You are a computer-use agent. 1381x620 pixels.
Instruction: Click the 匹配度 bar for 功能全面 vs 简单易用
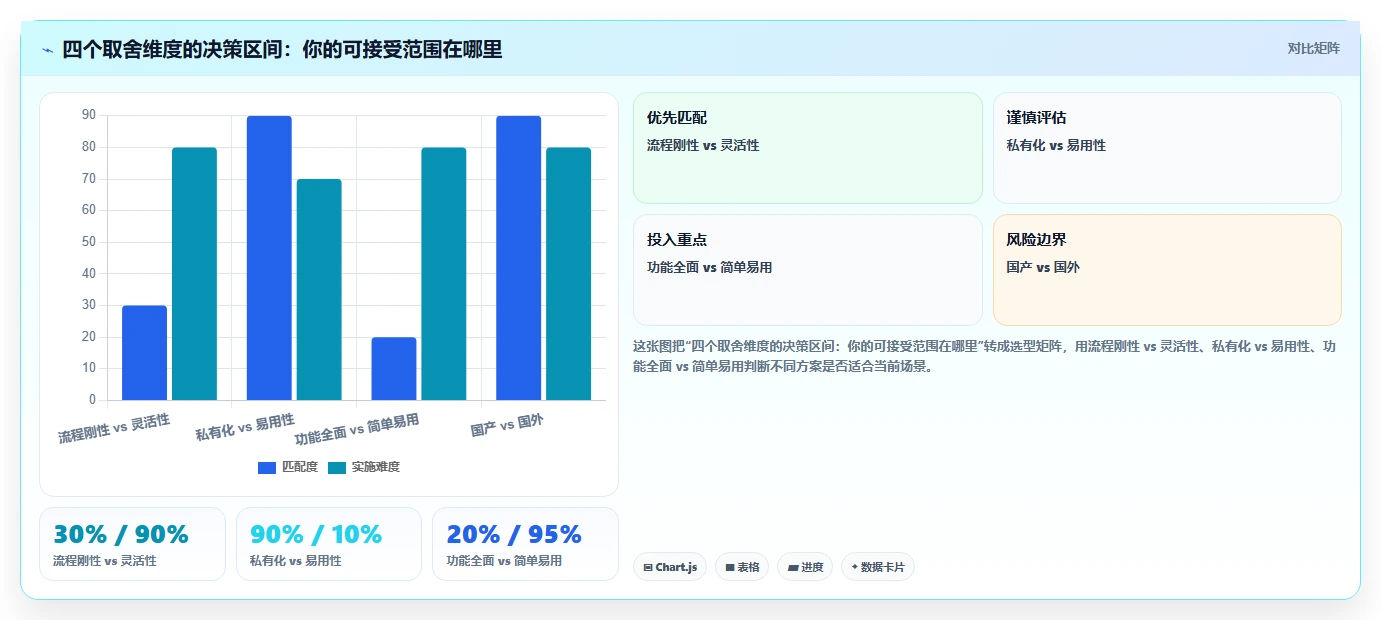coord(393,369)
